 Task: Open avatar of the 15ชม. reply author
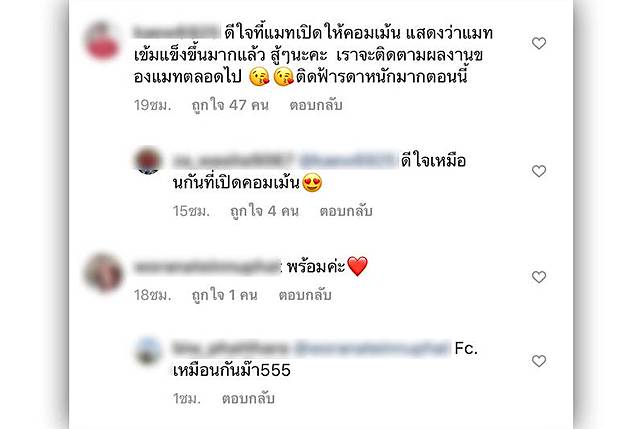(148, 160)
